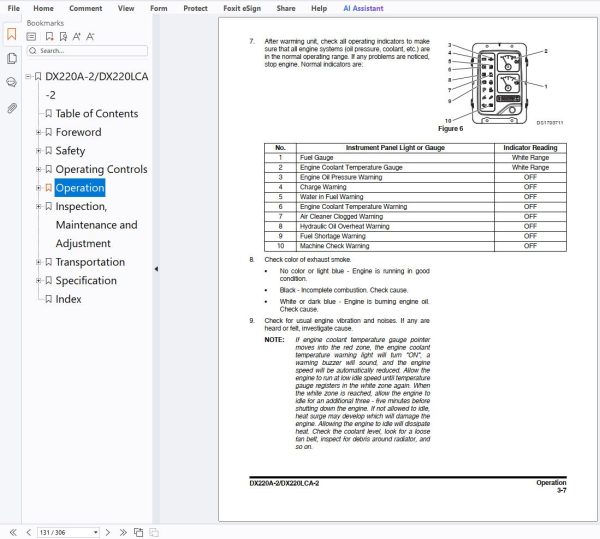Open the Comments panel icon in sidebar
The image size is (600, 539).
[11, 82]
